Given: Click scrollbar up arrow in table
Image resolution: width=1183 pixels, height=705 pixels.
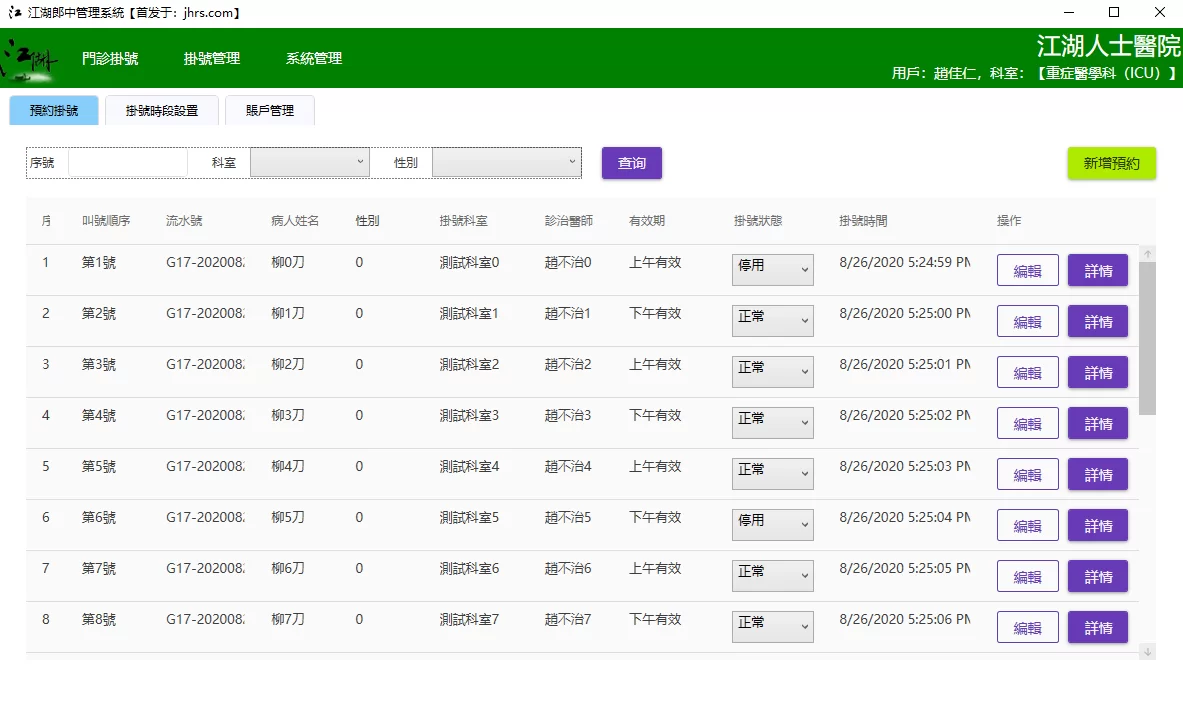Looking at the screenshot, I should tap(1147, 254).
